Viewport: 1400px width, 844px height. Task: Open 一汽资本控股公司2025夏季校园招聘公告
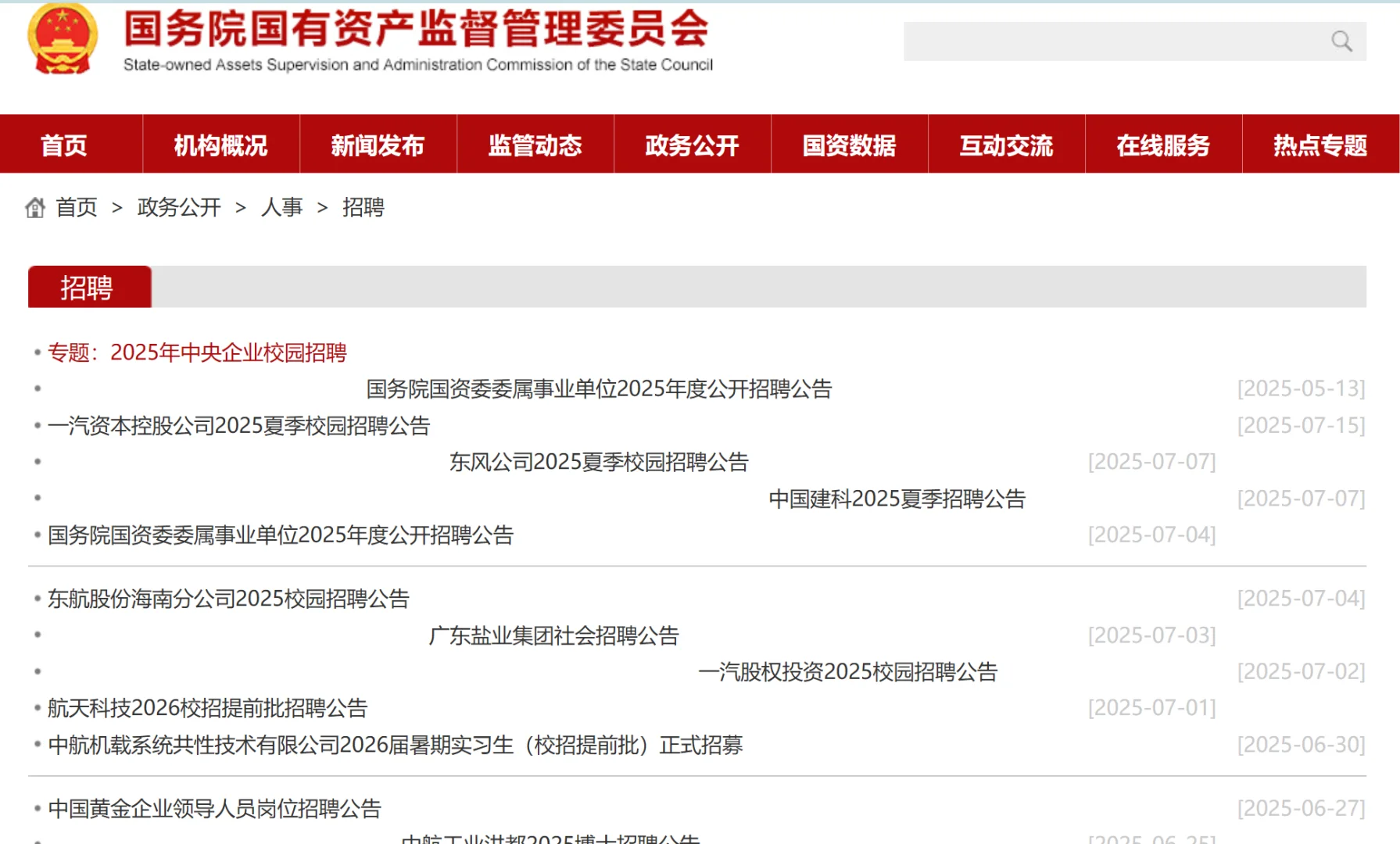(x=239, y=425)
